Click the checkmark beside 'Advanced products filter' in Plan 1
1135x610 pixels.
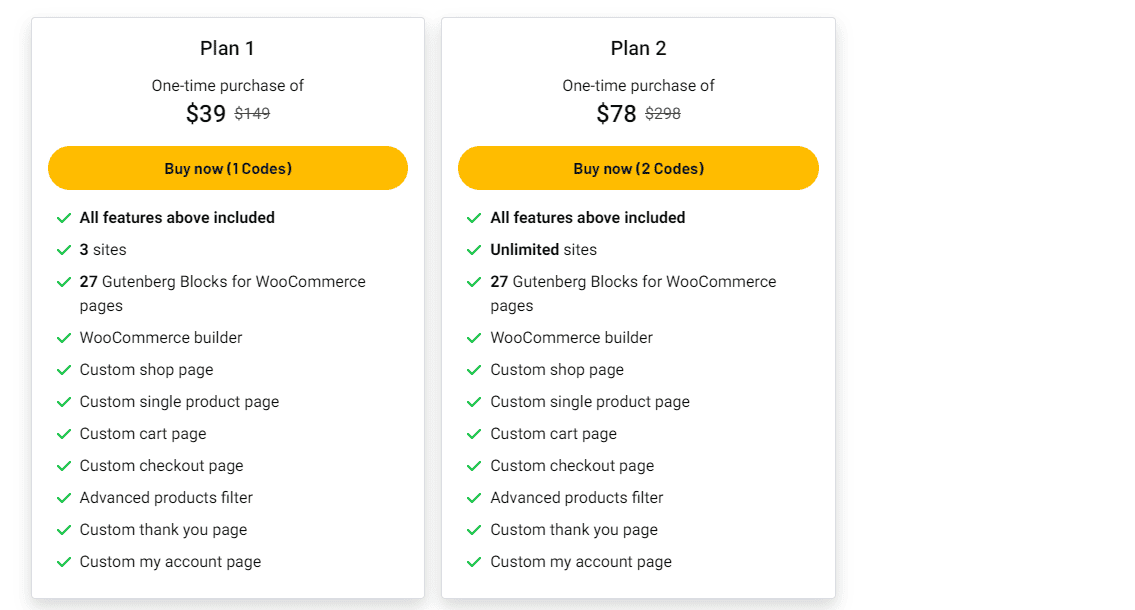click(64, 497)
